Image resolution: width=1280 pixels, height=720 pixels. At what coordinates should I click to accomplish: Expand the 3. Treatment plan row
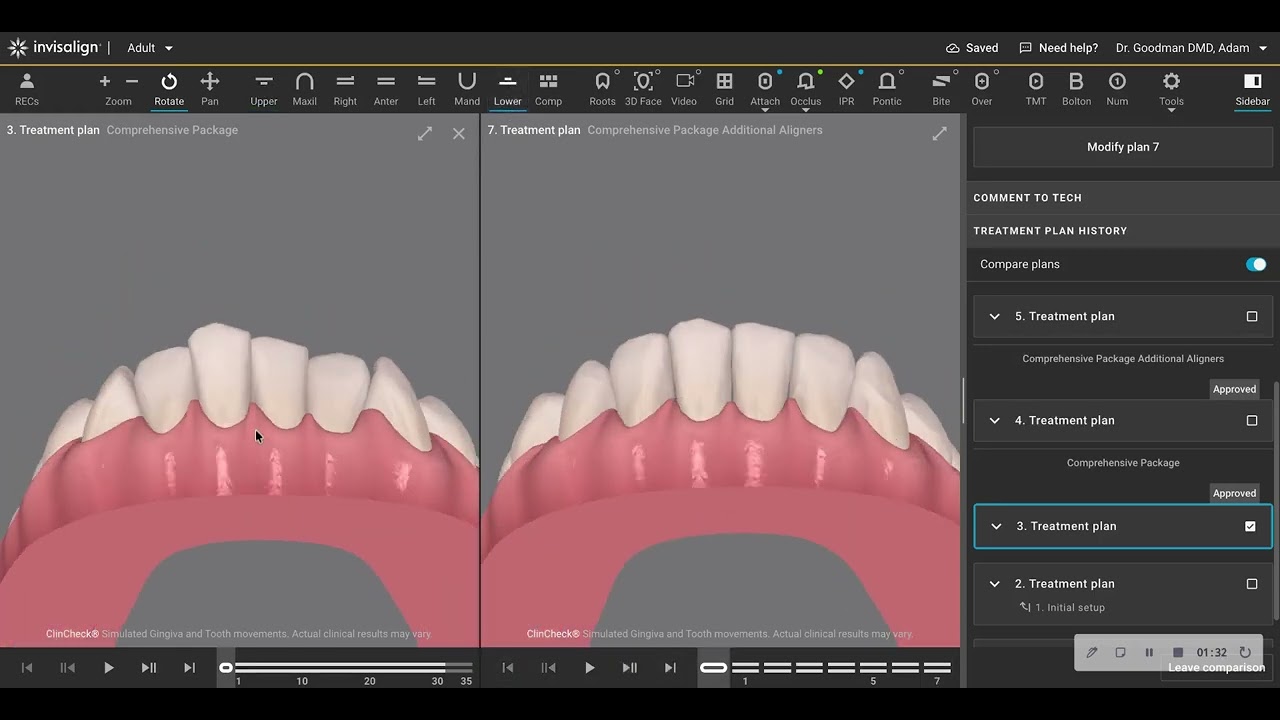tap(996, 526)
